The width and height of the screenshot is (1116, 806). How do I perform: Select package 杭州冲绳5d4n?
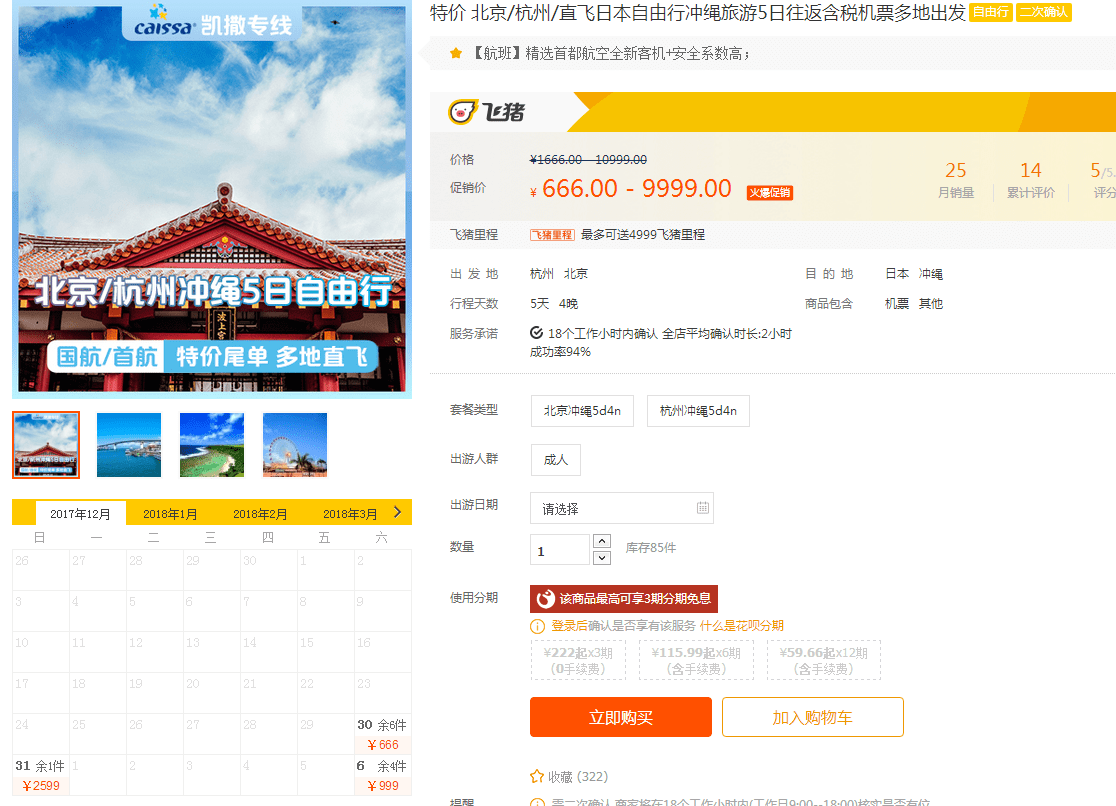[698, 411]
